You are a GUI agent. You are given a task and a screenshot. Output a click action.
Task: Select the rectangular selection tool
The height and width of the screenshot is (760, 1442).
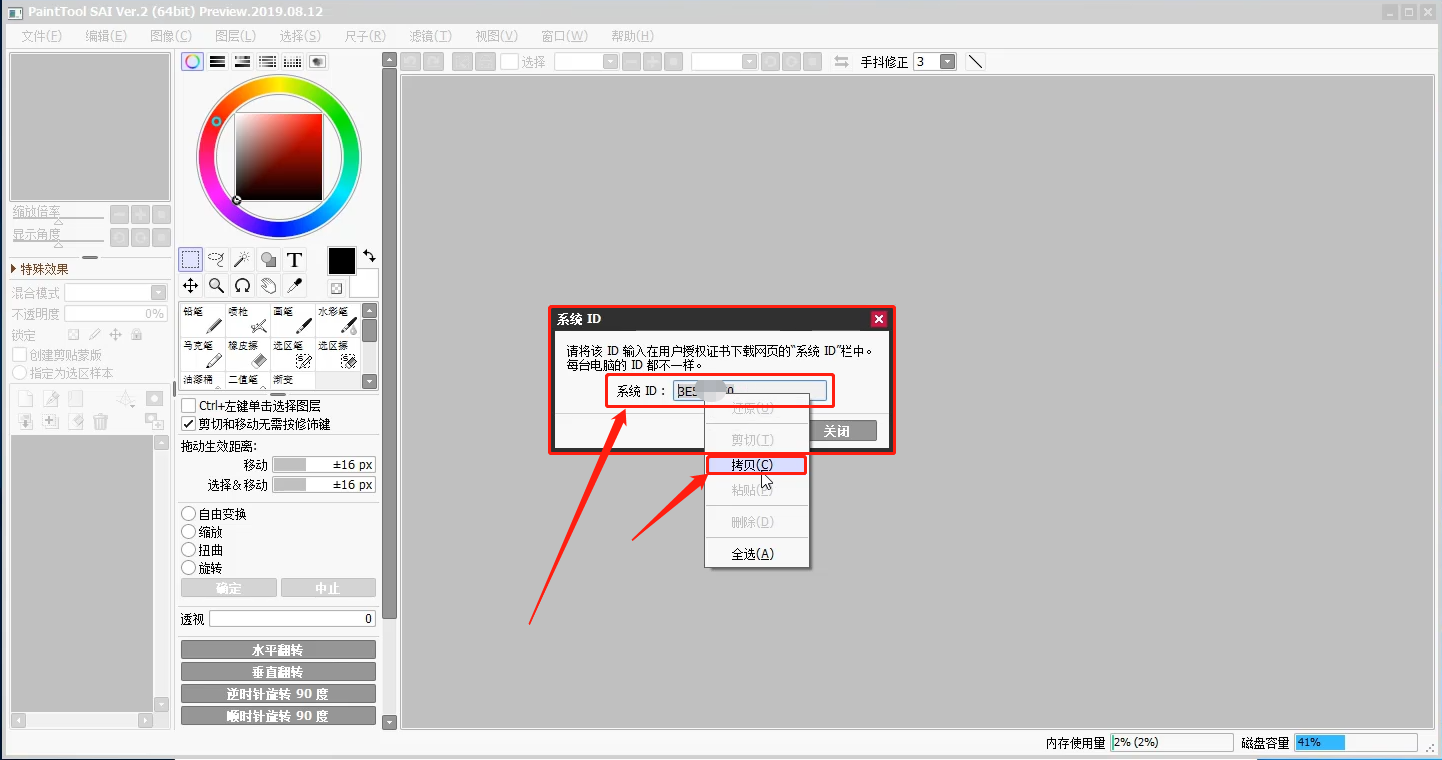click(190, 260)
